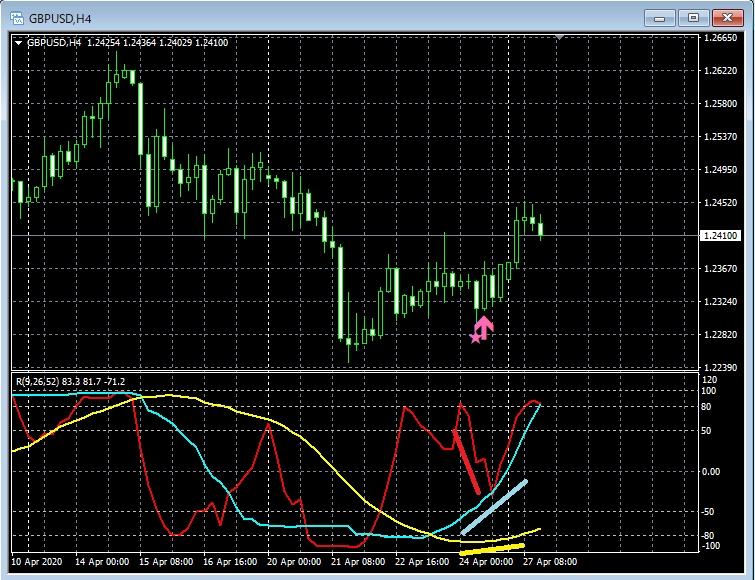Click the 1.26650 price scale label
755x580 pixels.
point(721,38)
